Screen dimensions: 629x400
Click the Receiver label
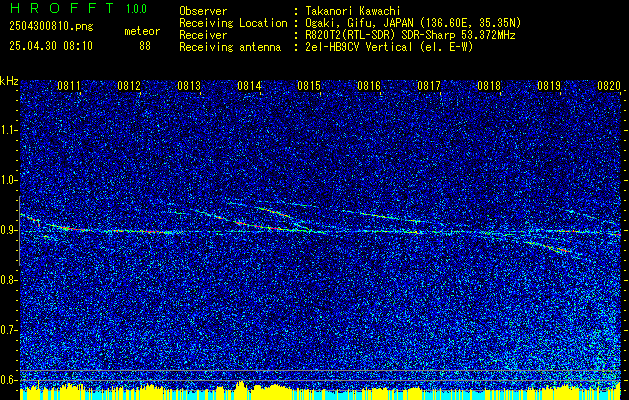[x=203, y=35]
